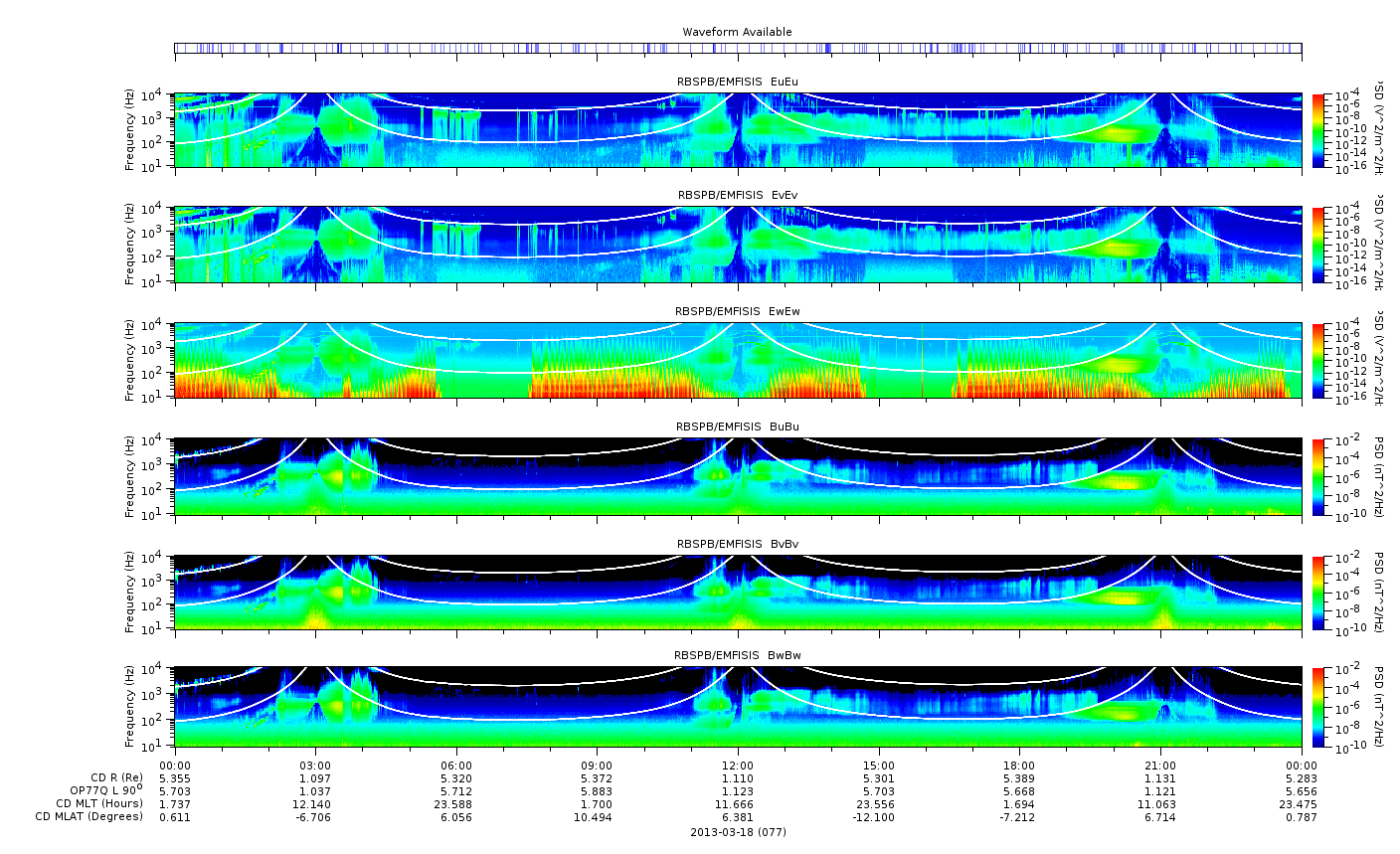Select the EwEw spectrogram panel
1400x854 pixels.
pos(738,361)
